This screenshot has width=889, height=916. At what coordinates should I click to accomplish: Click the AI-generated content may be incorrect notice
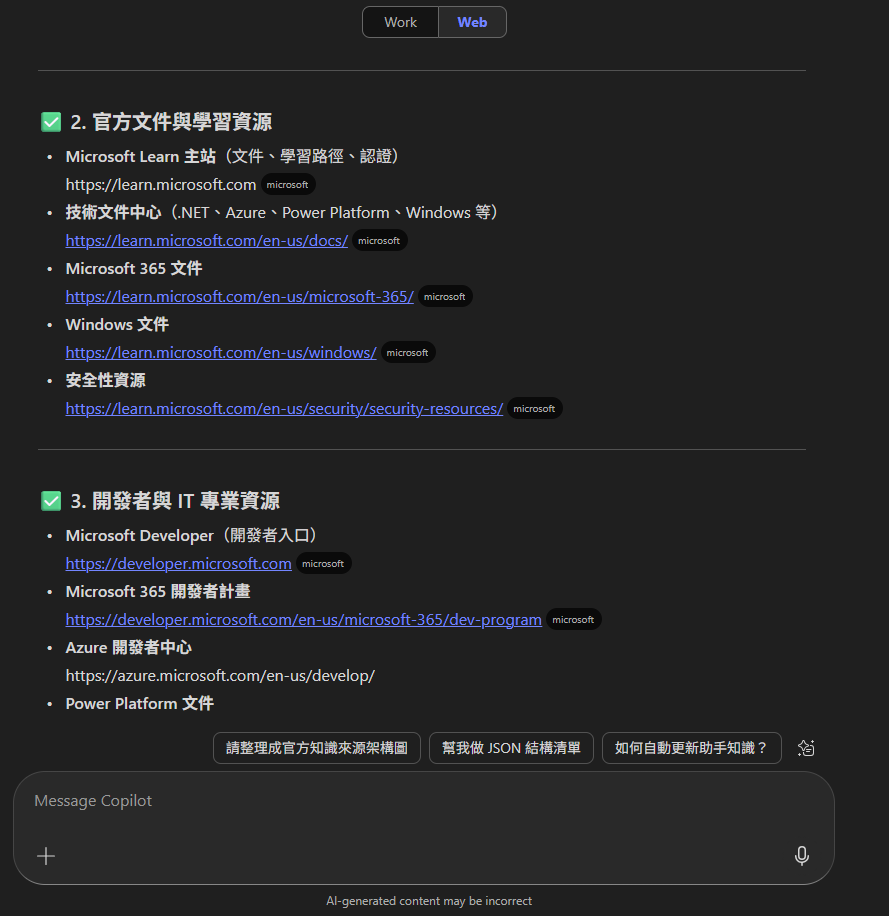[x=429, y=901]
